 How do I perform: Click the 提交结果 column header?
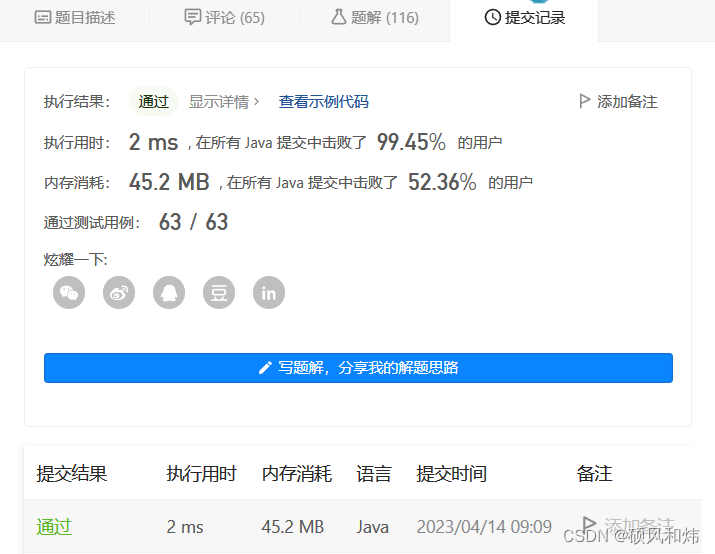point(72,474)
